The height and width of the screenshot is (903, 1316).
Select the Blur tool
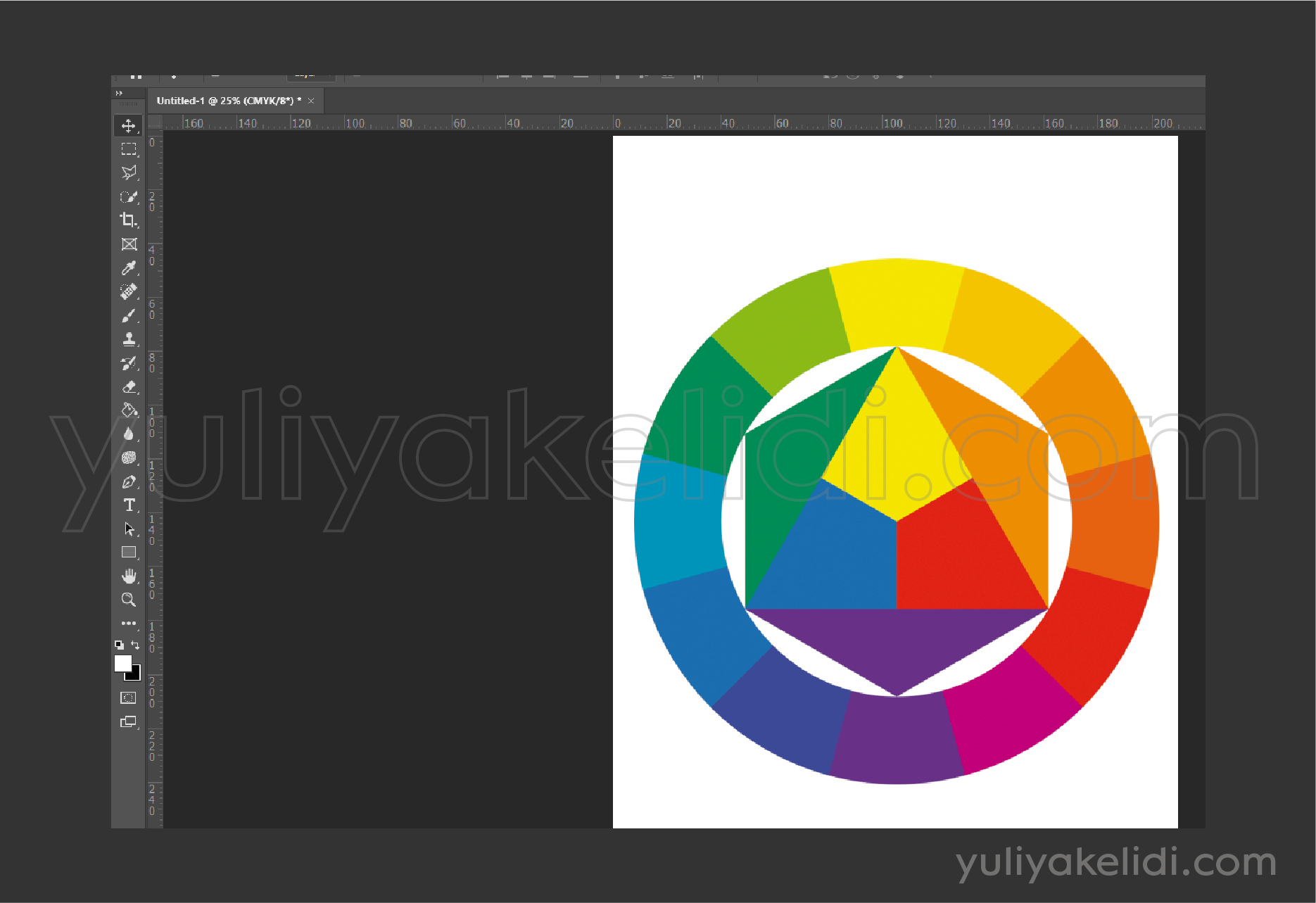[x=128, y=434]
